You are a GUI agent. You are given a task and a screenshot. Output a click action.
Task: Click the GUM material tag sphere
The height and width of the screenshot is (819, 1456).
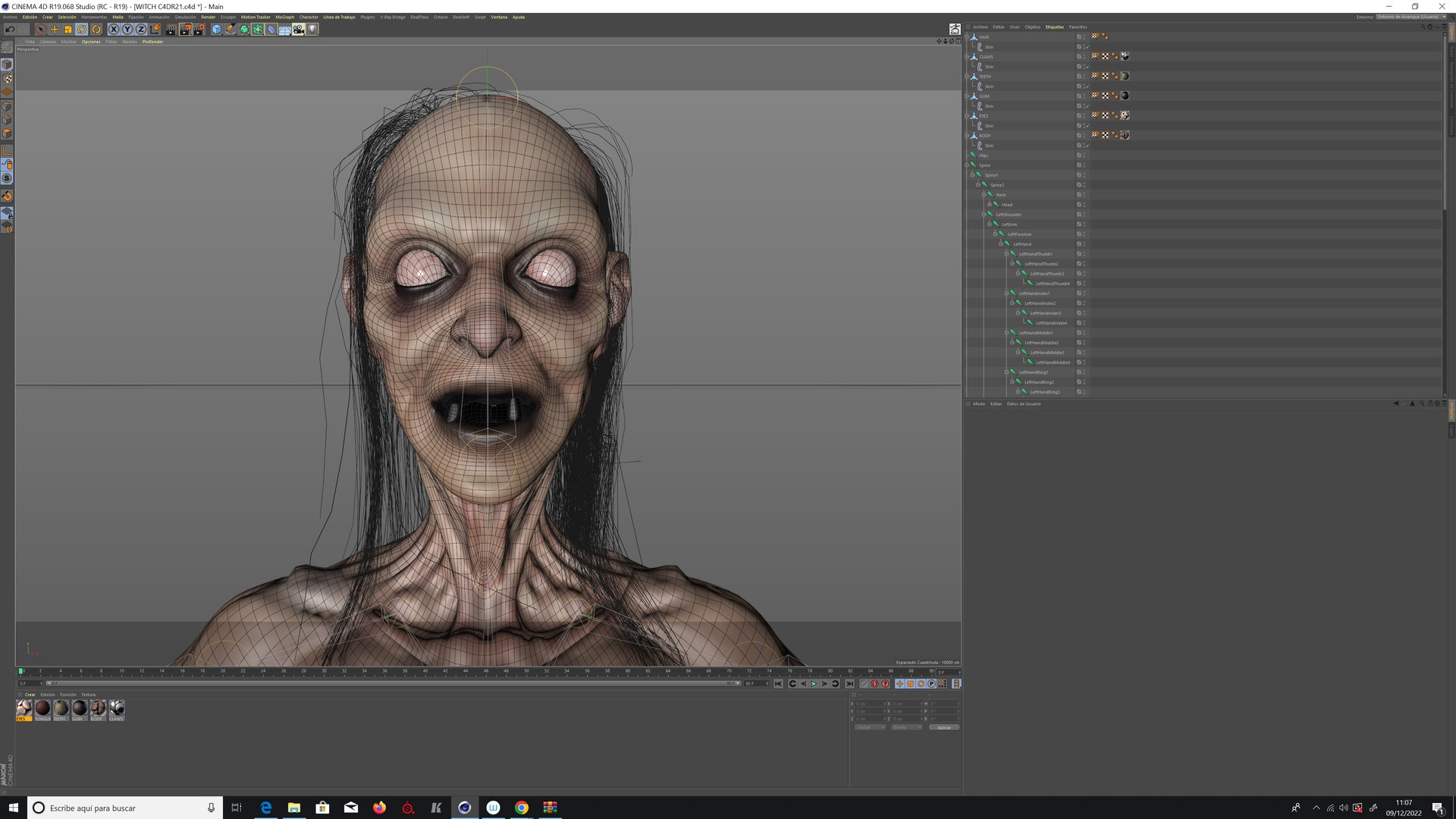[x=1125, y=96]
